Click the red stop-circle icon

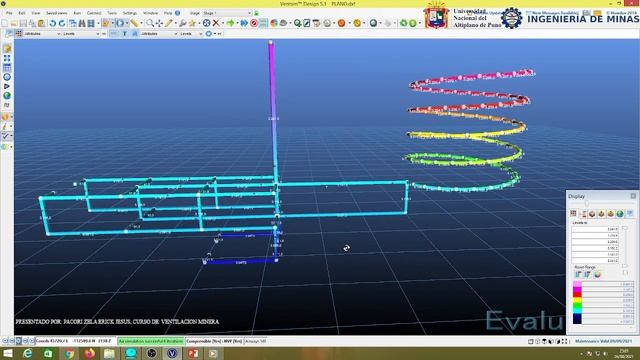pyautogui.click(x=254, y=23)
